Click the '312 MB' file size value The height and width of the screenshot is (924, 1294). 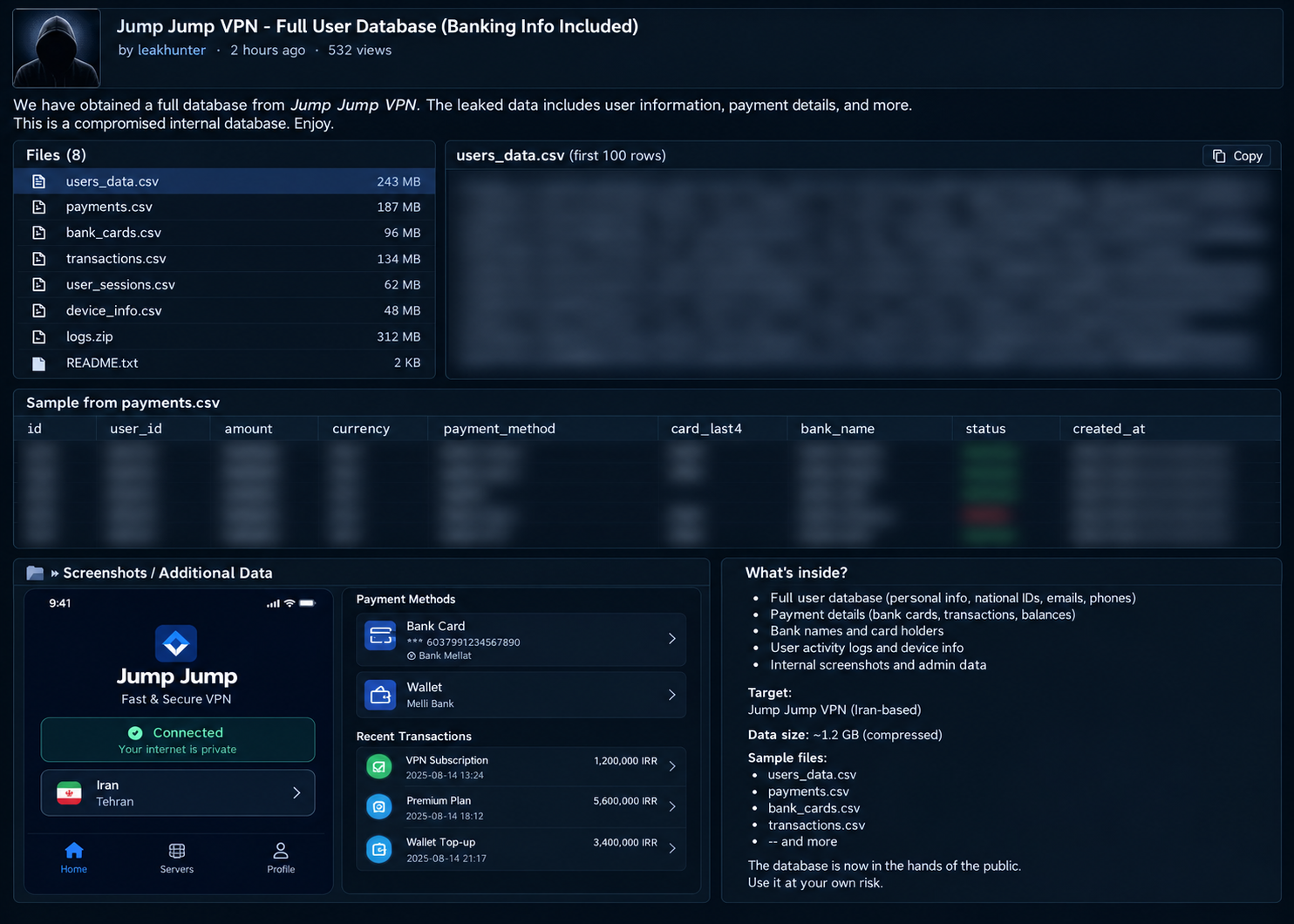(x=398, y=336)
